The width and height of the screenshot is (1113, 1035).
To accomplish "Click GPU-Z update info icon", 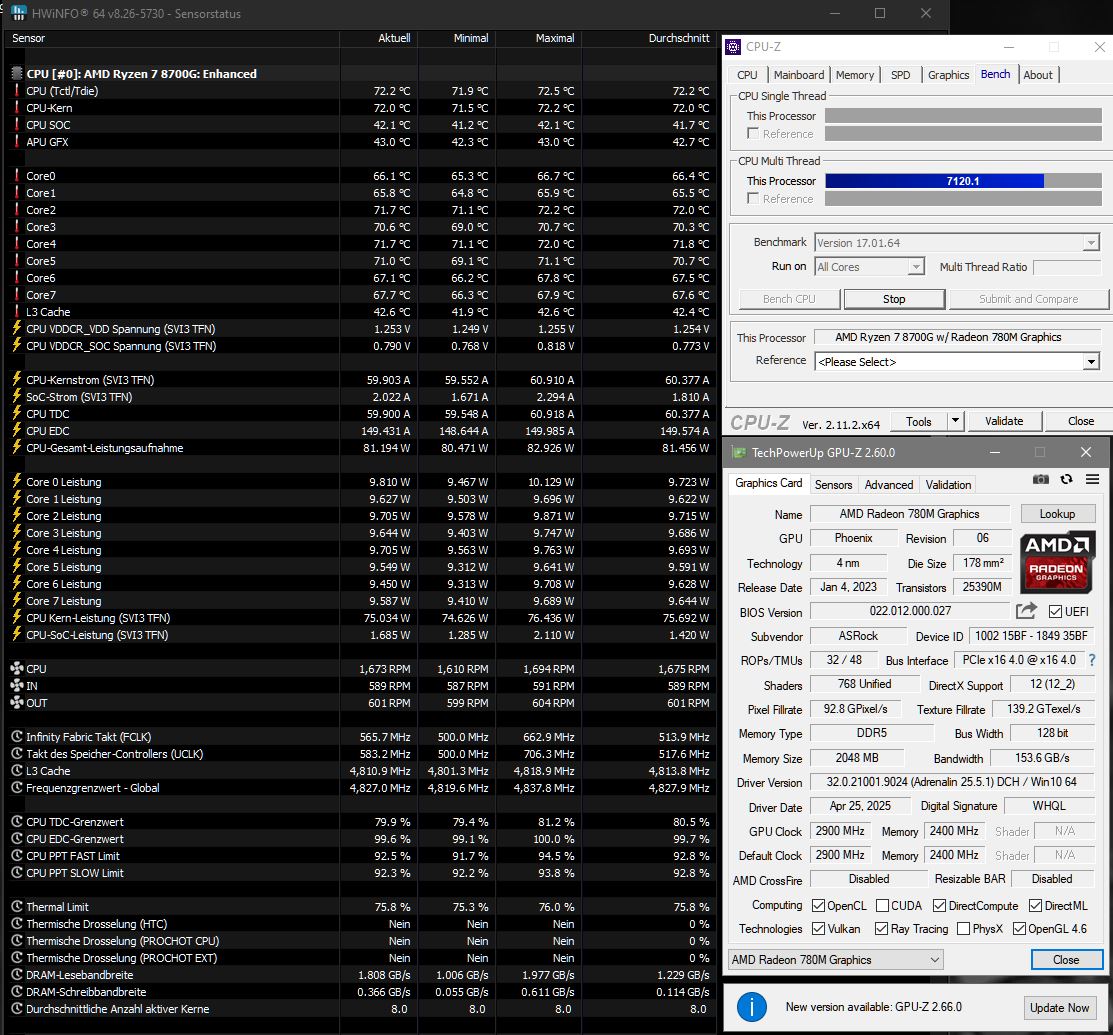I will (x=751, y=1007).
